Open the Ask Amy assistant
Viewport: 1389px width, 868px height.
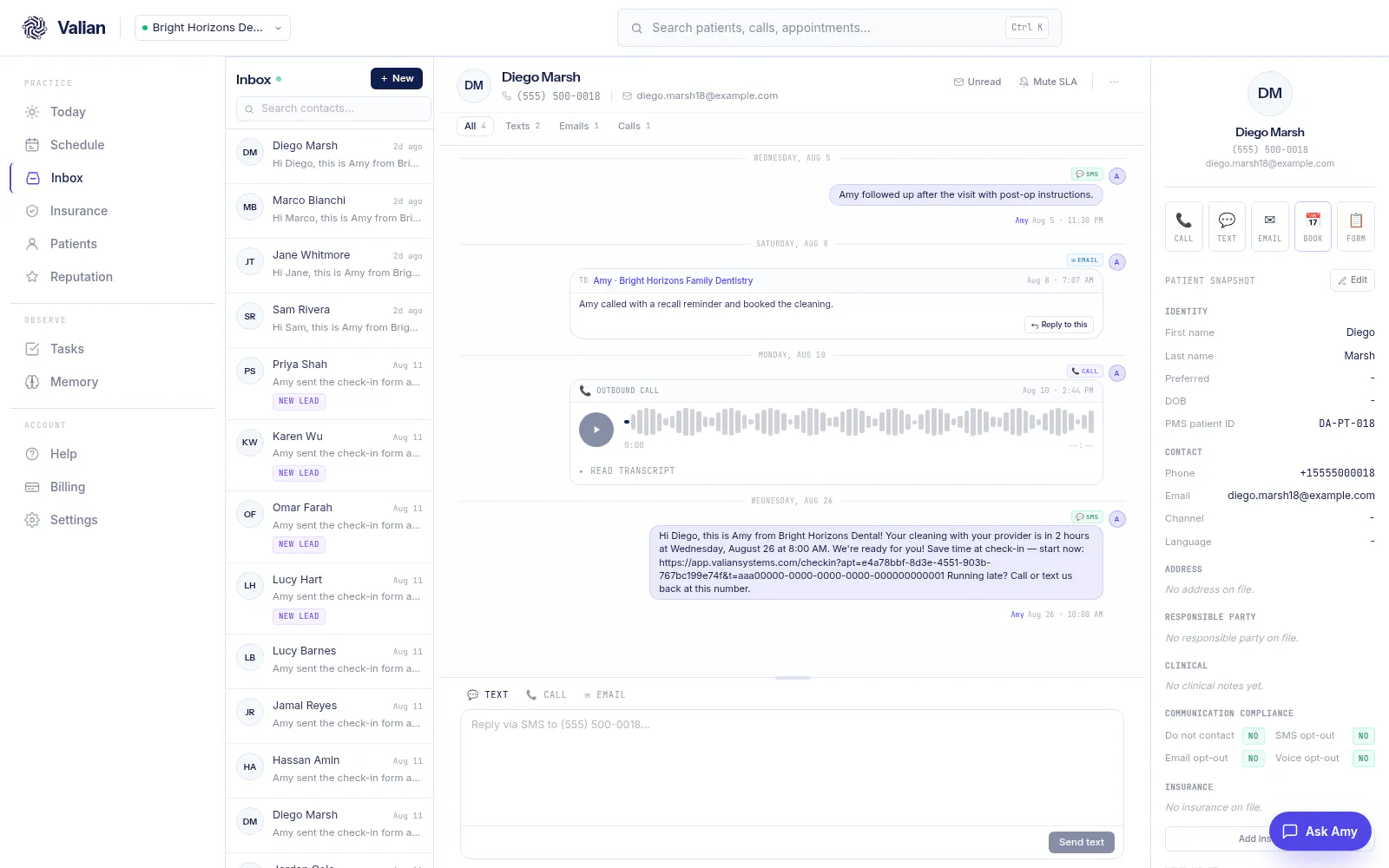point(1320,832)
